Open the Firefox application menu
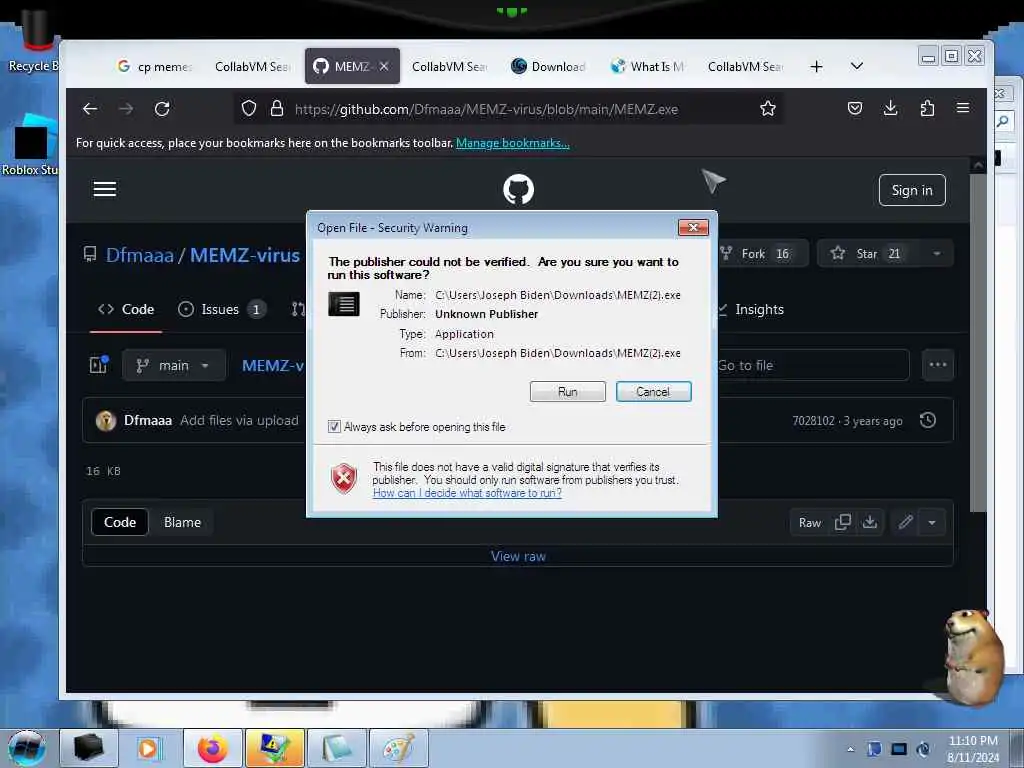Screen dimensions: 1024x768 [963, 108]
